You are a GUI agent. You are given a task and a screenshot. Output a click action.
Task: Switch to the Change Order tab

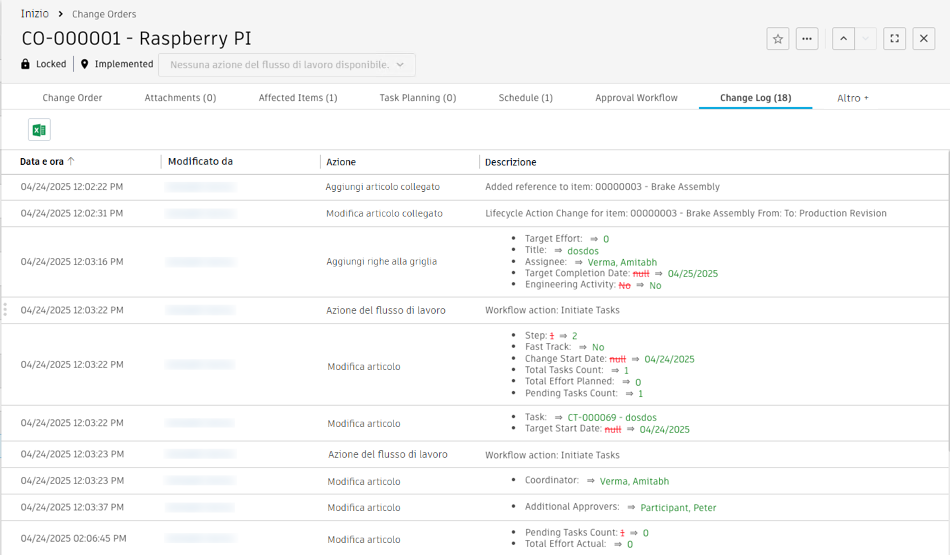click(72, 98)
